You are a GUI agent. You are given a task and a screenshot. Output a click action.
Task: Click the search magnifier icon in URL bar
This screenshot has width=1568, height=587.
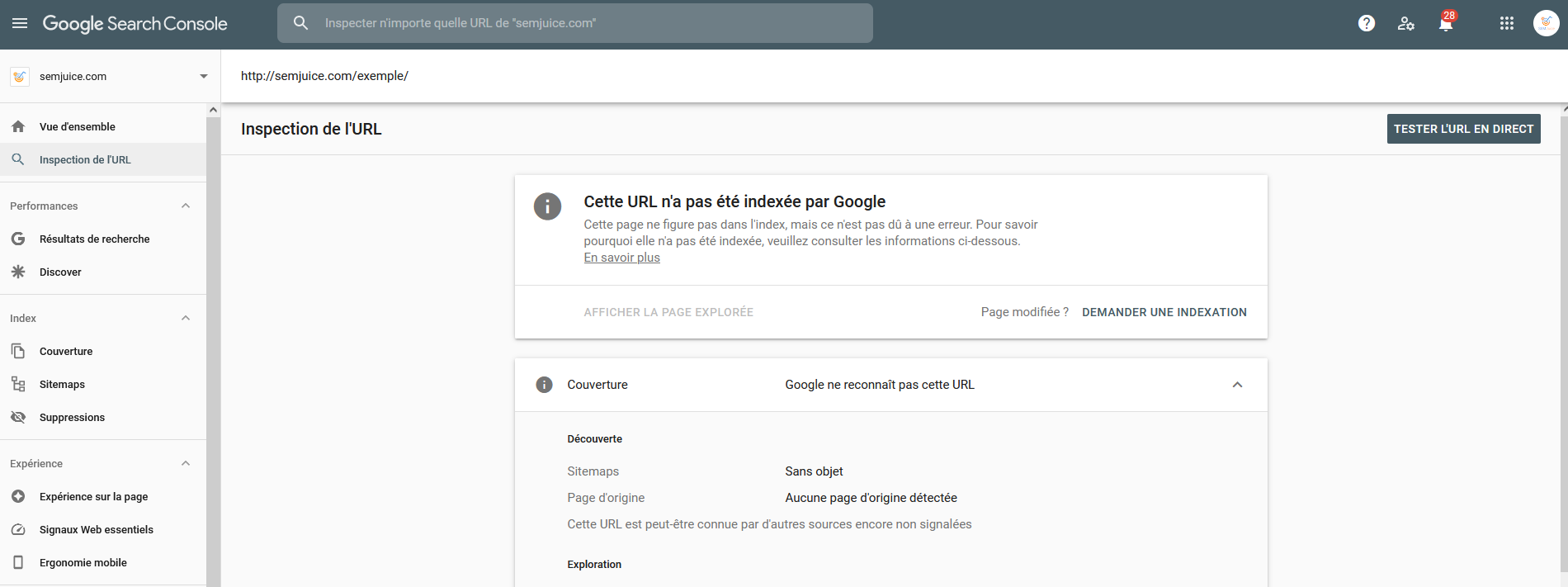pyautogui.click(x=301, y=23)
